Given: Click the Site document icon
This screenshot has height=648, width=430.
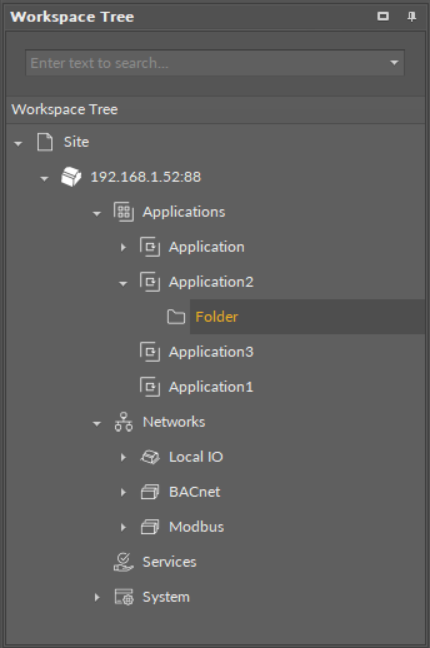Looking at the screenshot, I should tap(45, 142).
